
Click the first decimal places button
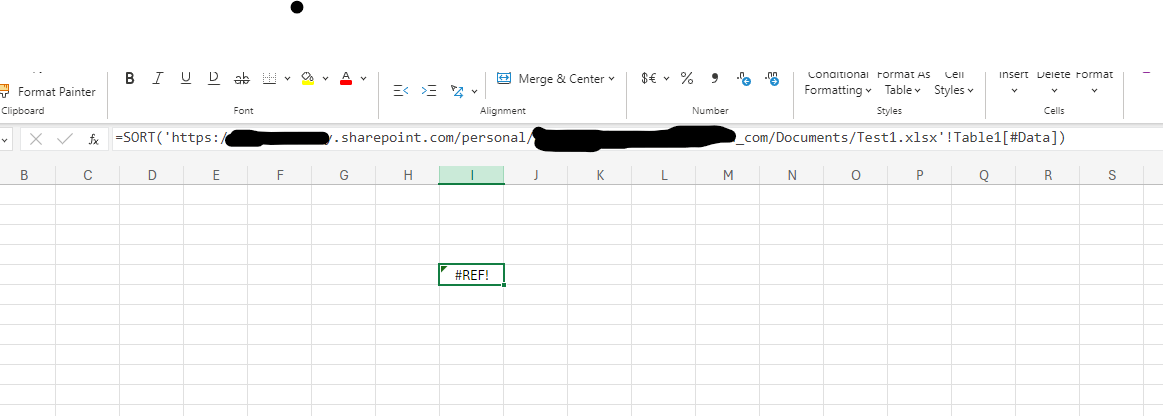(x=743, y=79)
